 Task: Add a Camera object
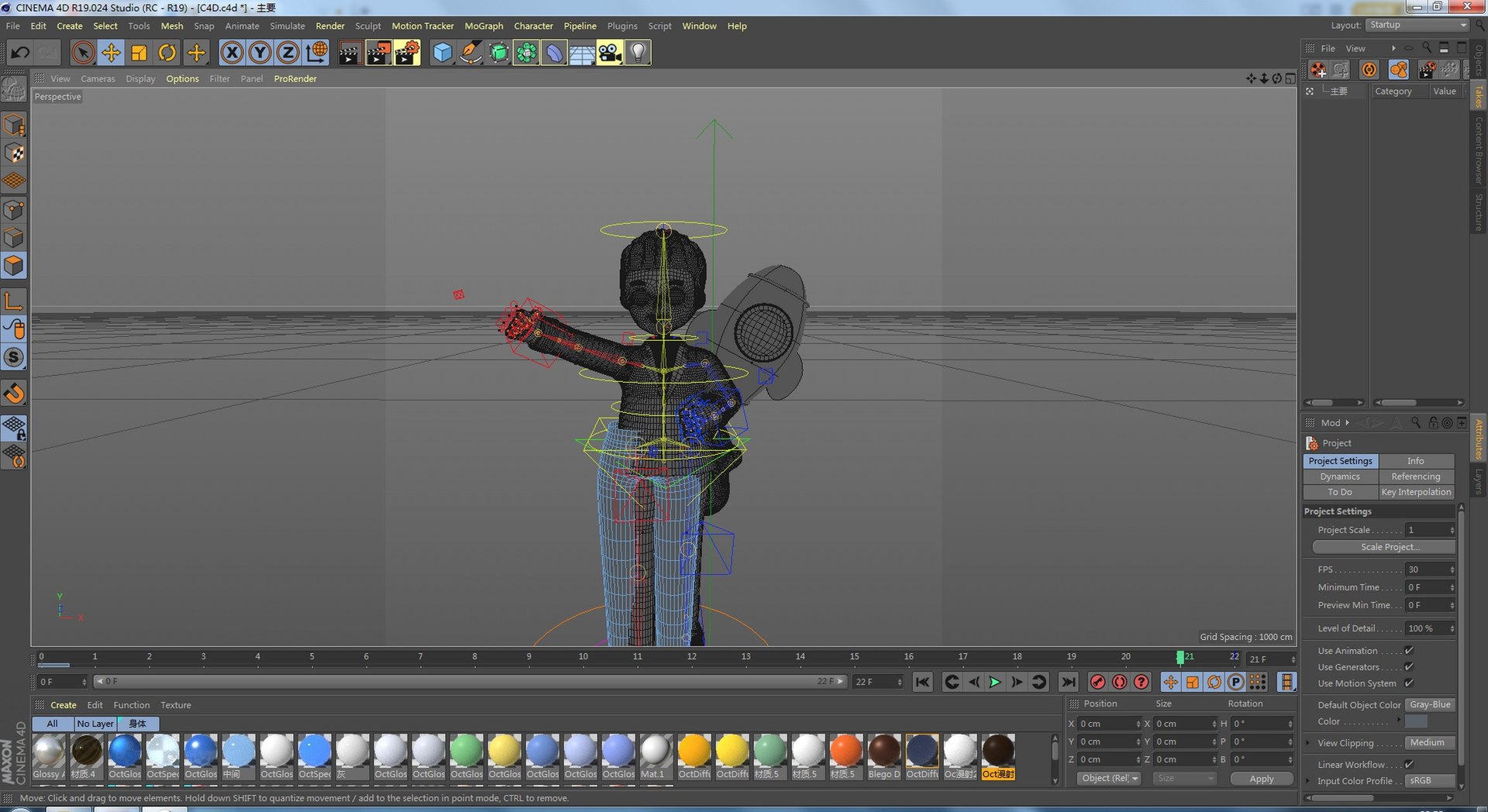click(609, 53)
